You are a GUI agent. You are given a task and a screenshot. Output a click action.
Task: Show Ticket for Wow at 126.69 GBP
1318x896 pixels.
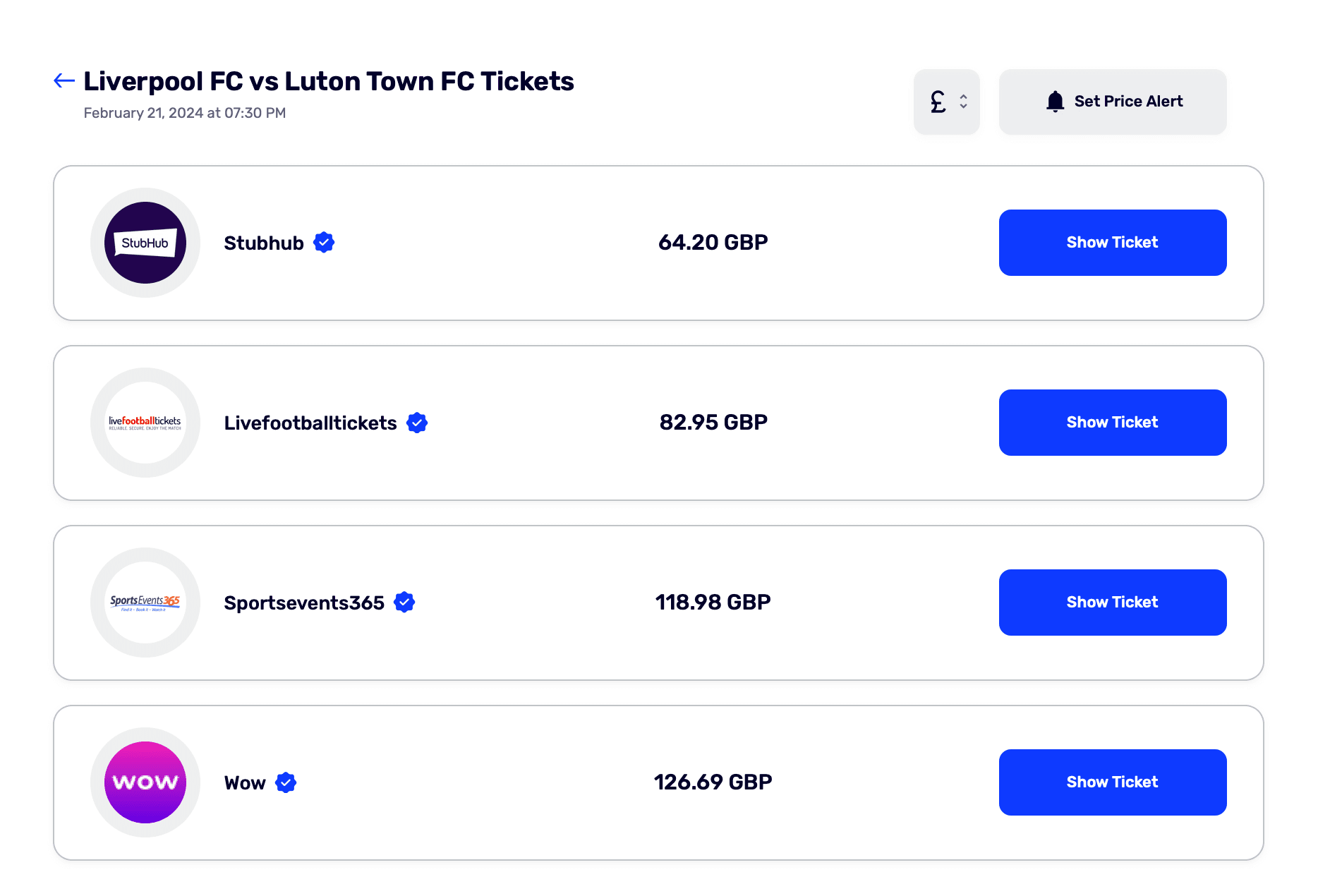click(1113, 782)
